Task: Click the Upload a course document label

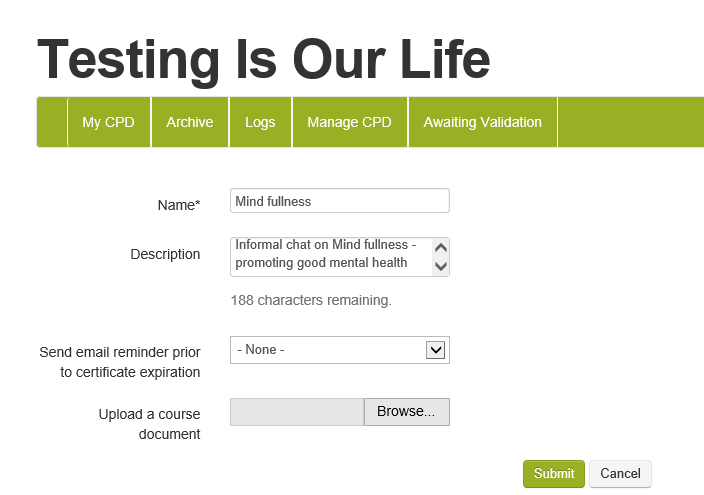Action: [149, 424]
